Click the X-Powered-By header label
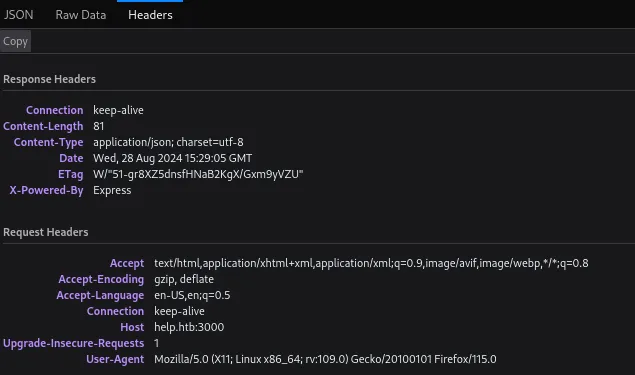635x375 pixels. (x=47, y=190)
